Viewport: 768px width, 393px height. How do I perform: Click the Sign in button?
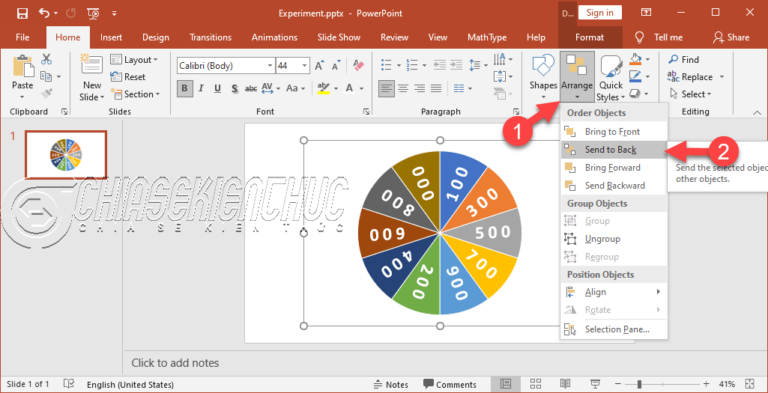click(x=600, y=13)
